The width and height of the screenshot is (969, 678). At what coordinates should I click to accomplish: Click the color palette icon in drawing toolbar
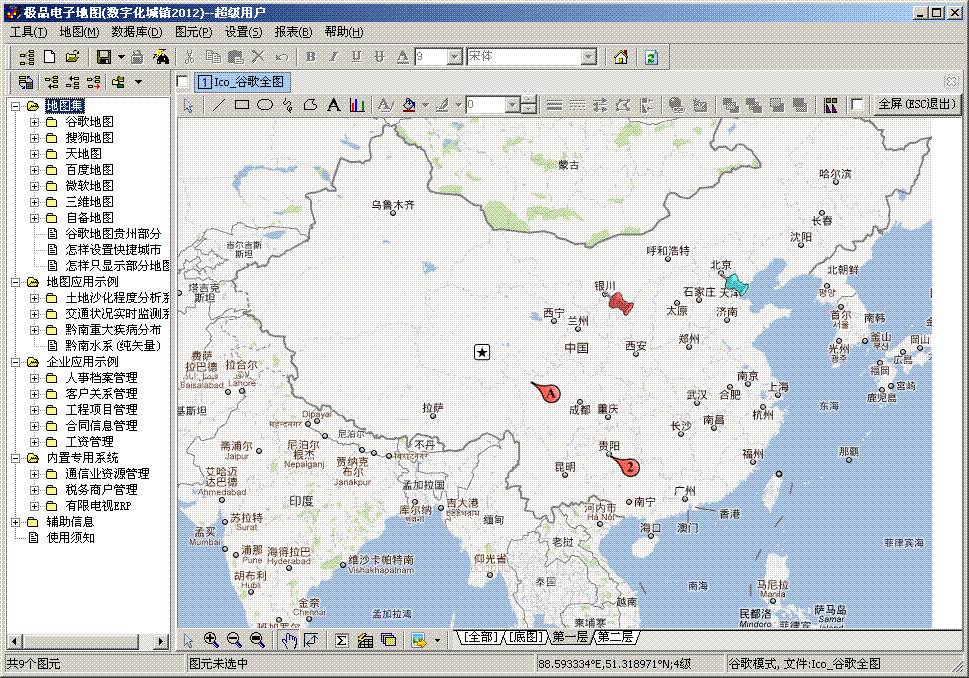[x=831, y=105]
